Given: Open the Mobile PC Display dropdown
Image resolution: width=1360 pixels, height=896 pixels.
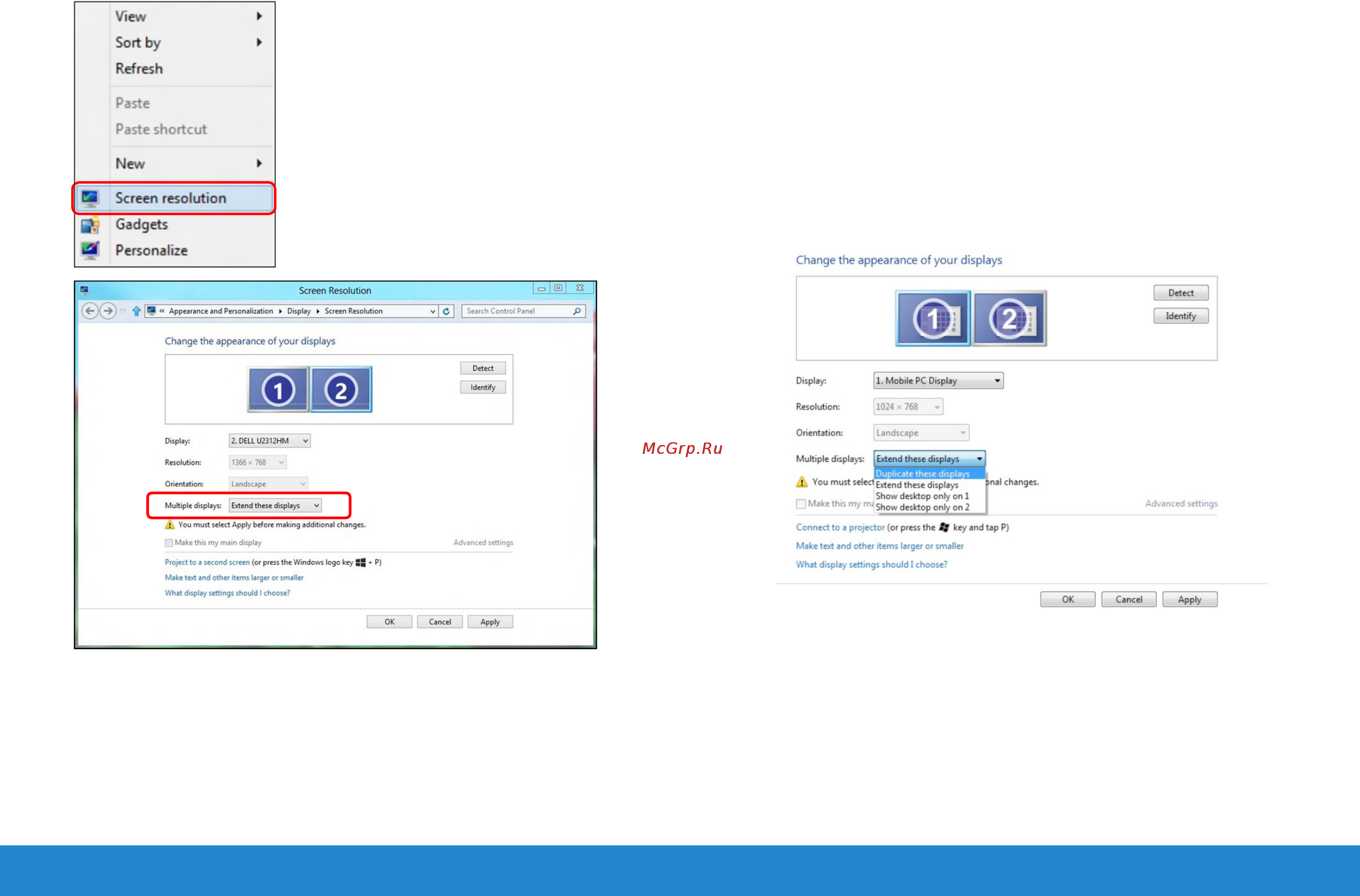Looking at the screenshot, I should 938,381.
